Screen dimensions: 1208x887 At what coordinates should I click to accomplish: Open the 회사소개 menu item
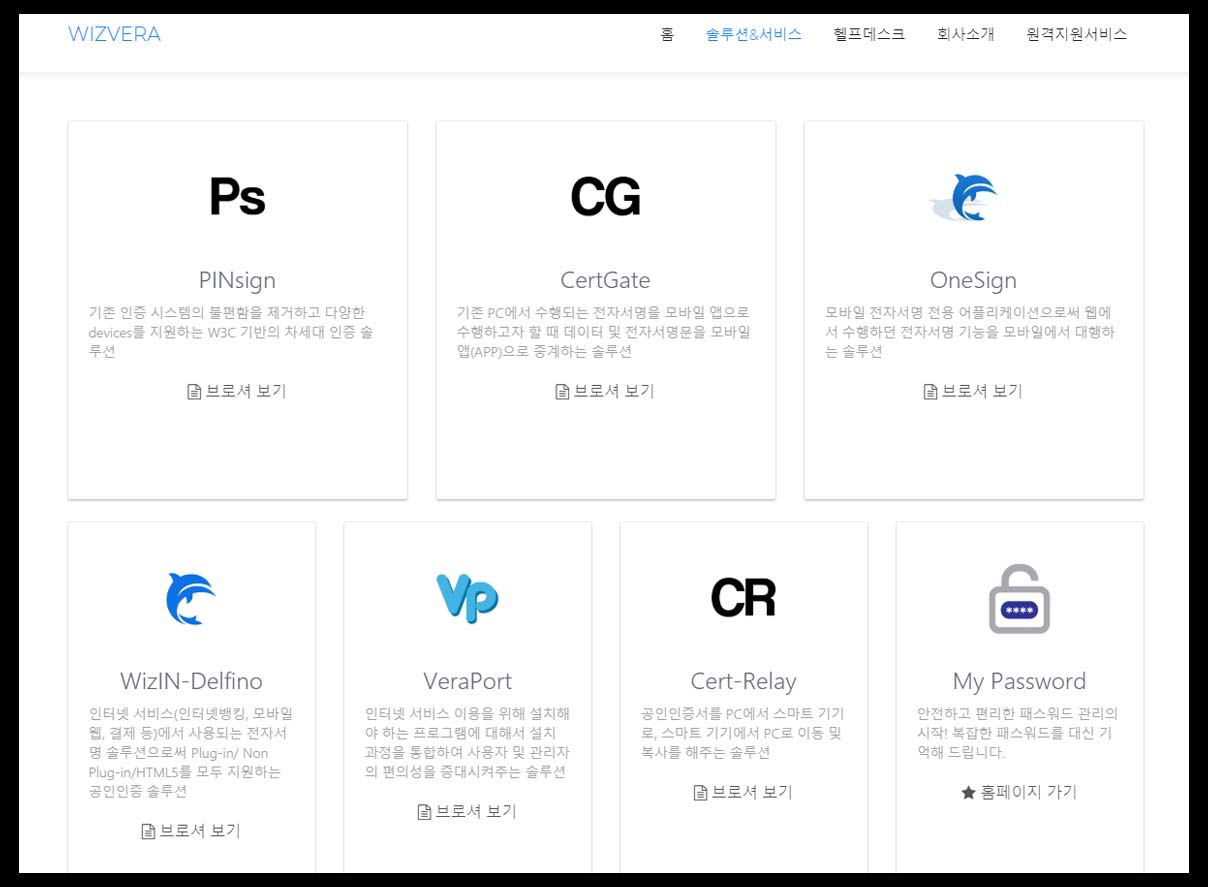tap(965, 34)
